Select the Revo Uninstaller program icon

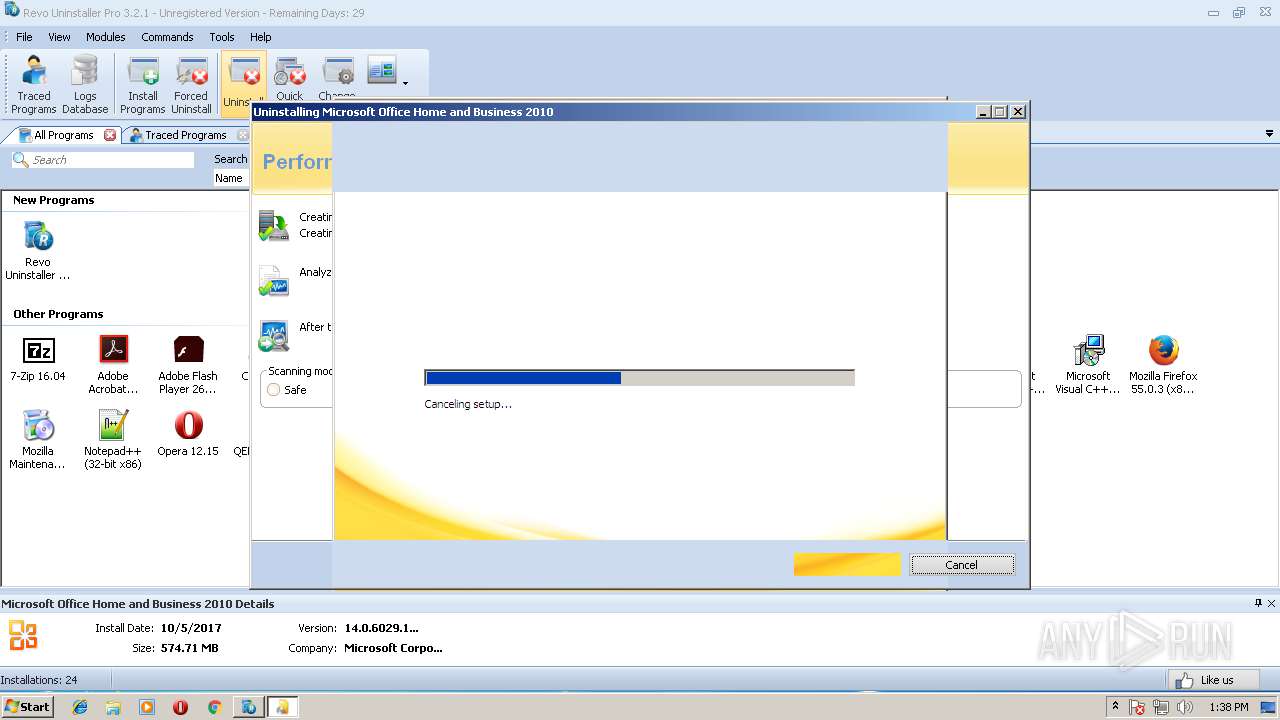point(38,251)
